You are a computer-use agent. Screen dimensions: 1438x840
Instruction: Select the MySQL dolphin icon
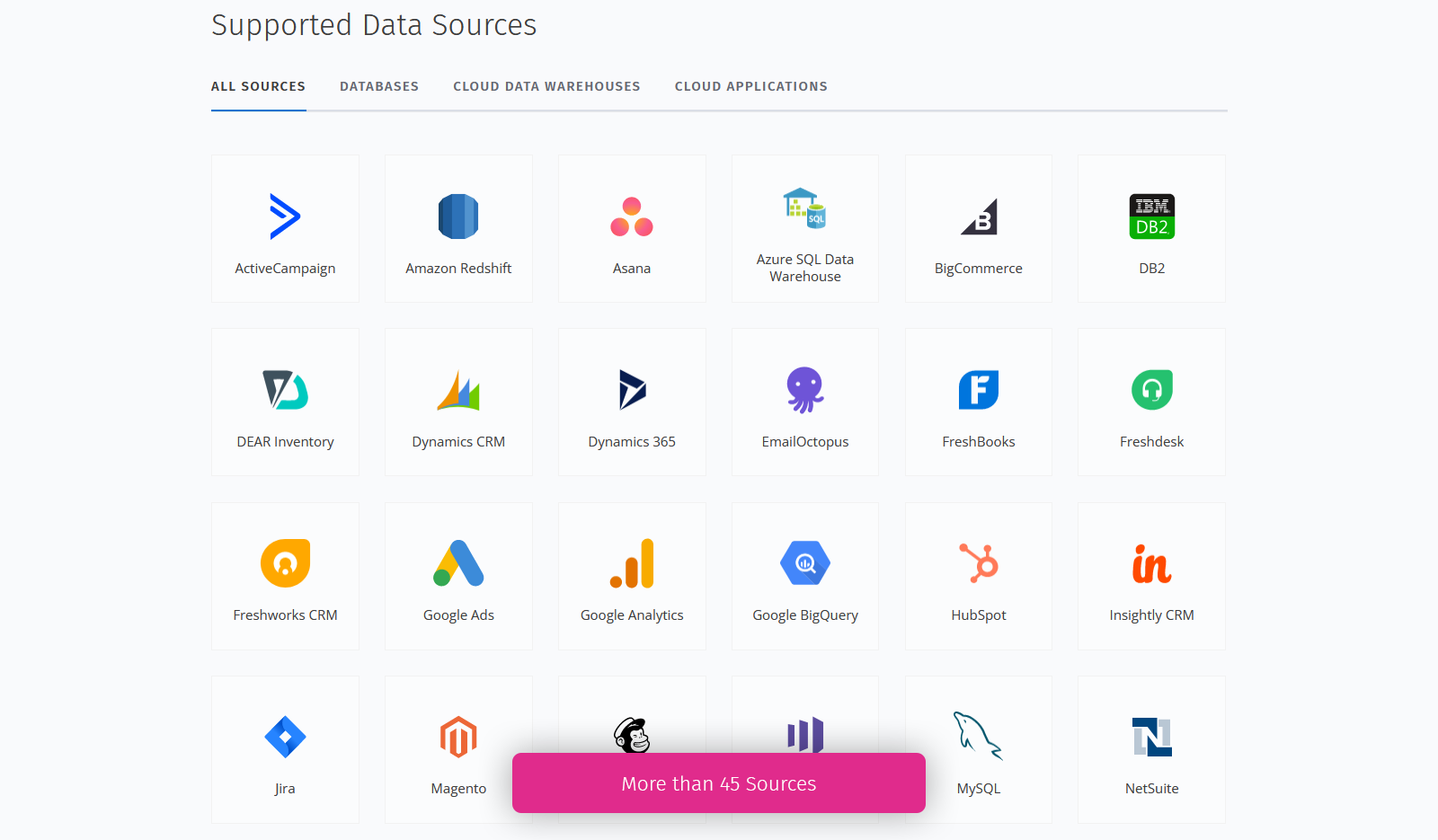click(978, 736)
